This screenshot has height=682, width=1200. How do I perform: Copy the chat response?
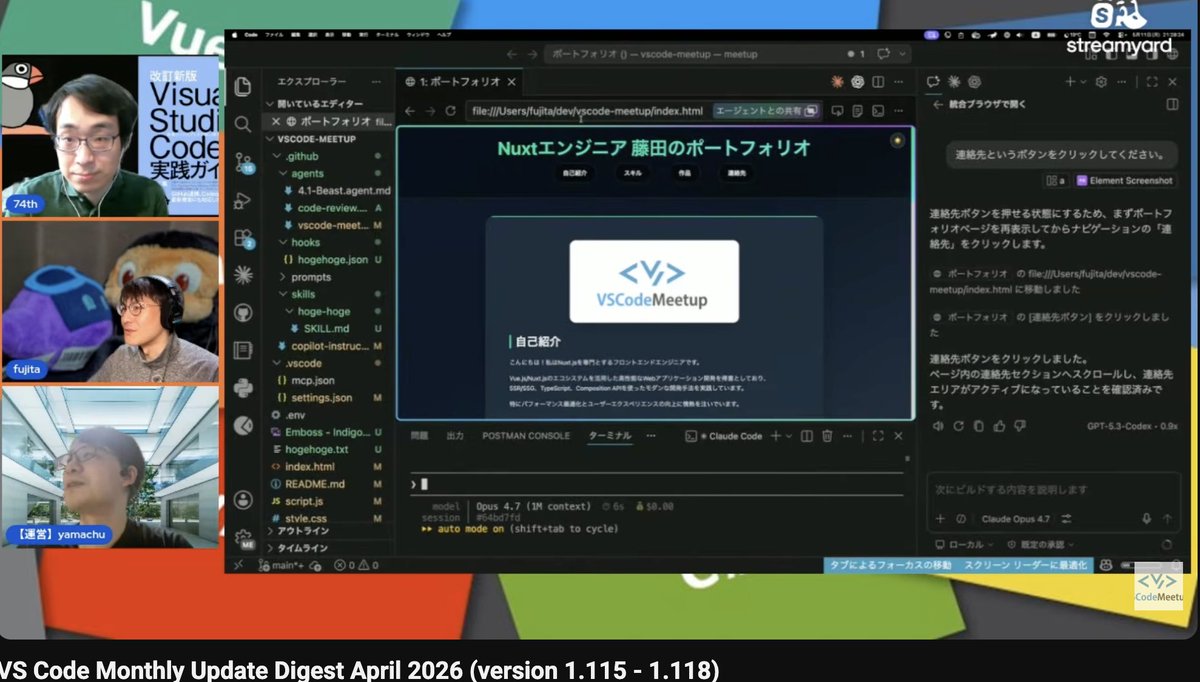(x=979, y=426)
